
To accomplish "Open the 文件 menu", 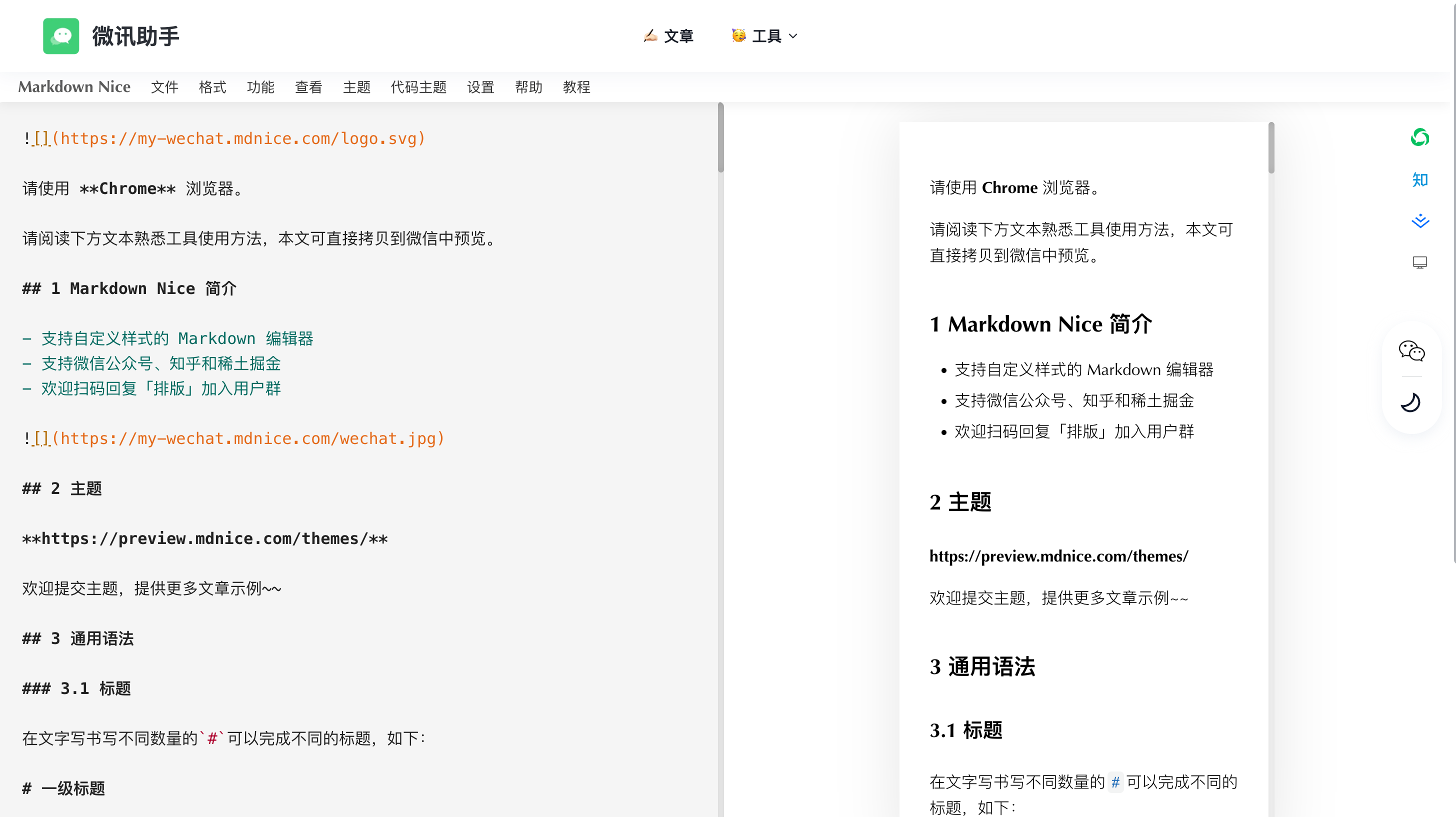I will click(x=164, y=87).
